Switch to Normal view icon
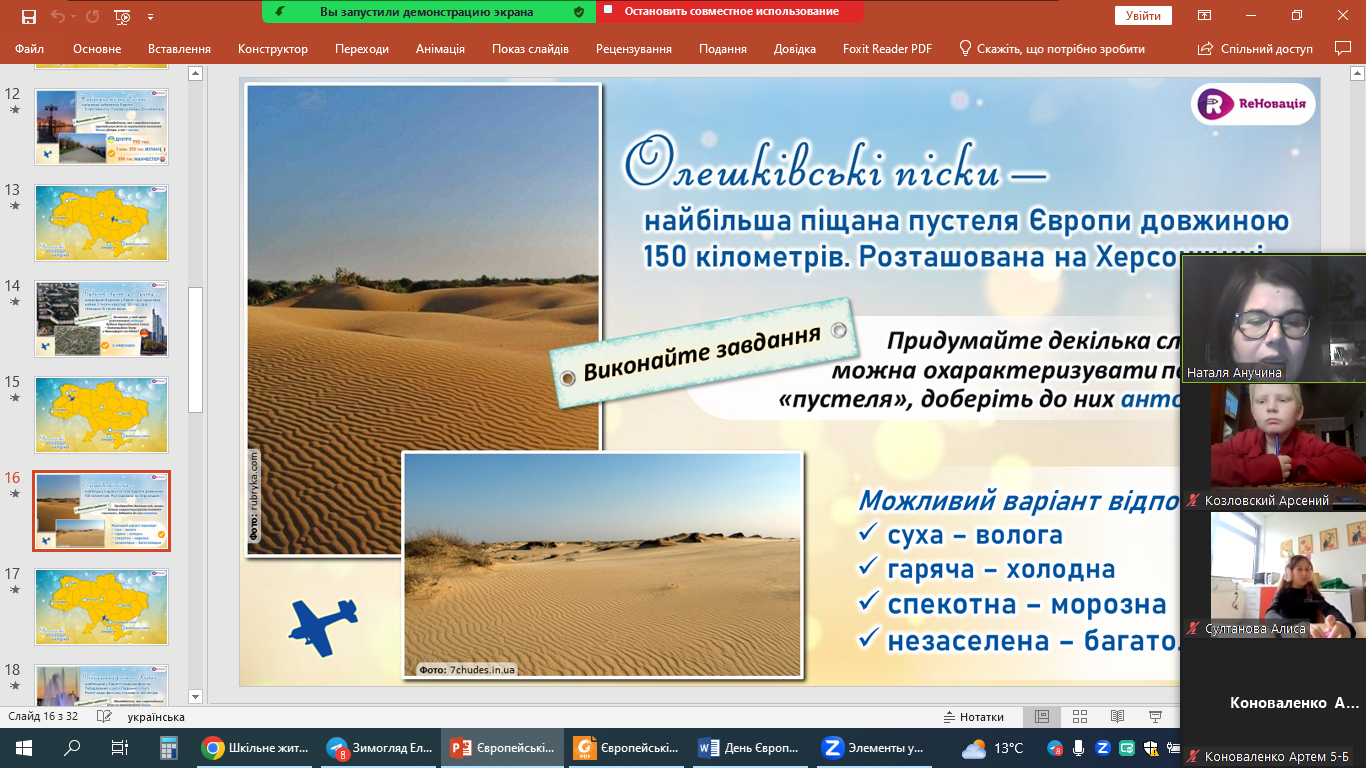 tap(1042, 717)
